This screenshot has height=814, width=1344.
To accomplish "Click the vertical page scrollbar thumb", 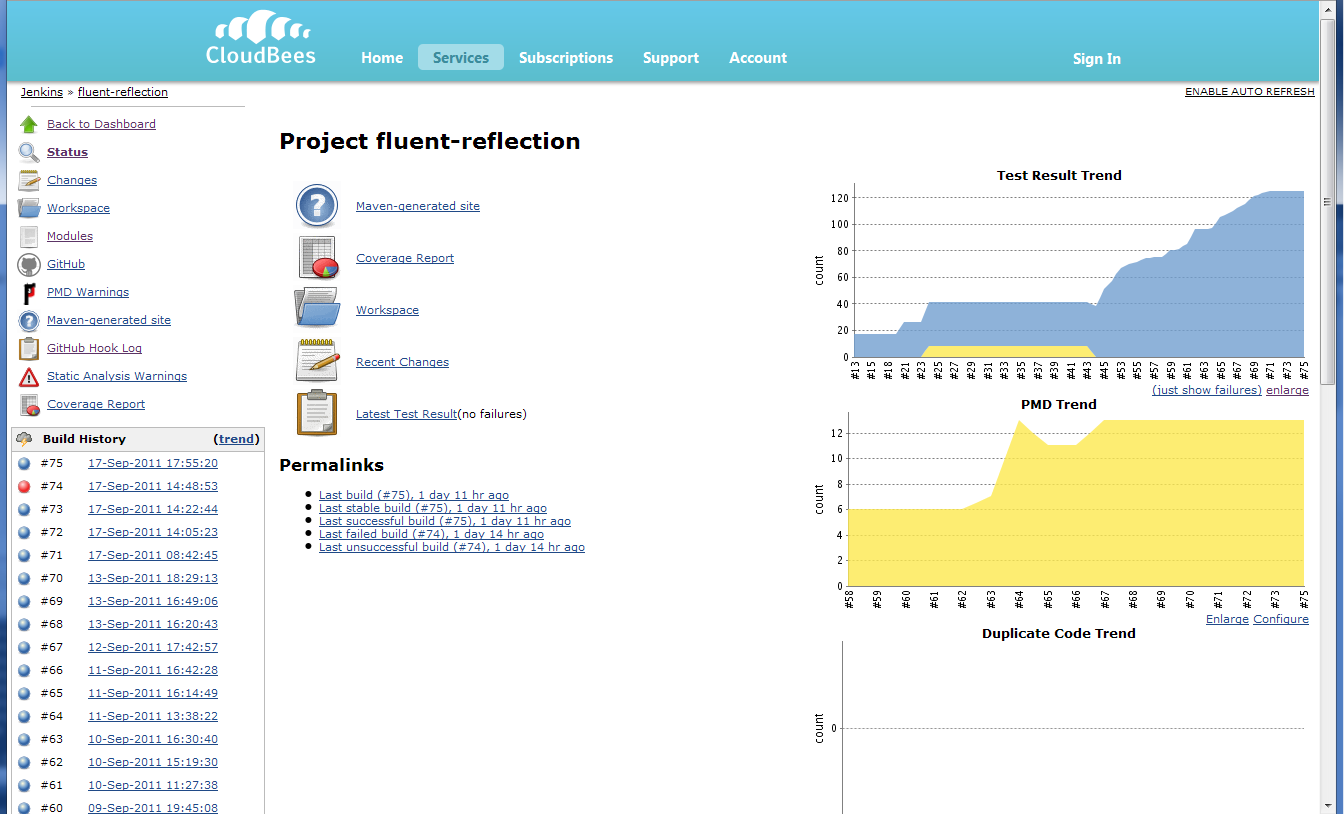I will tap(1328, 200).
